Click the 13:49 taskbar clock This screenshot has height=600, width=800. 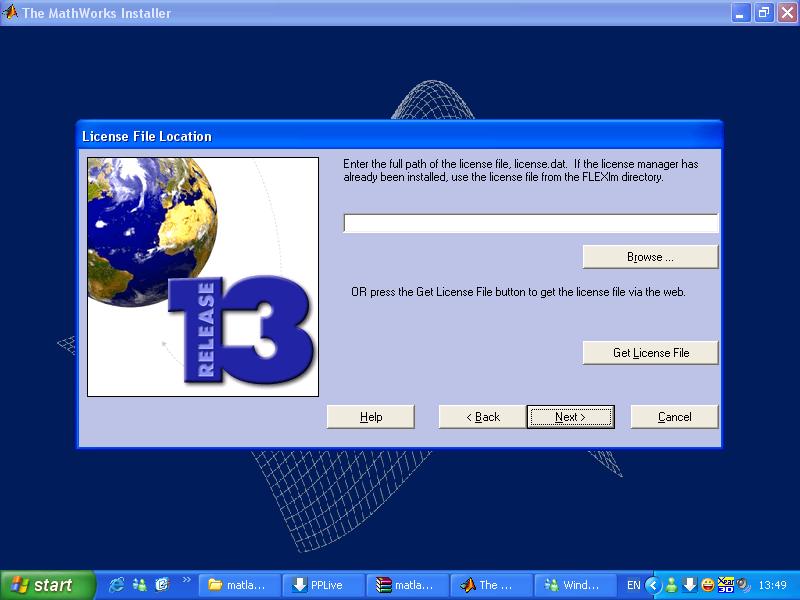click(772, 585)
